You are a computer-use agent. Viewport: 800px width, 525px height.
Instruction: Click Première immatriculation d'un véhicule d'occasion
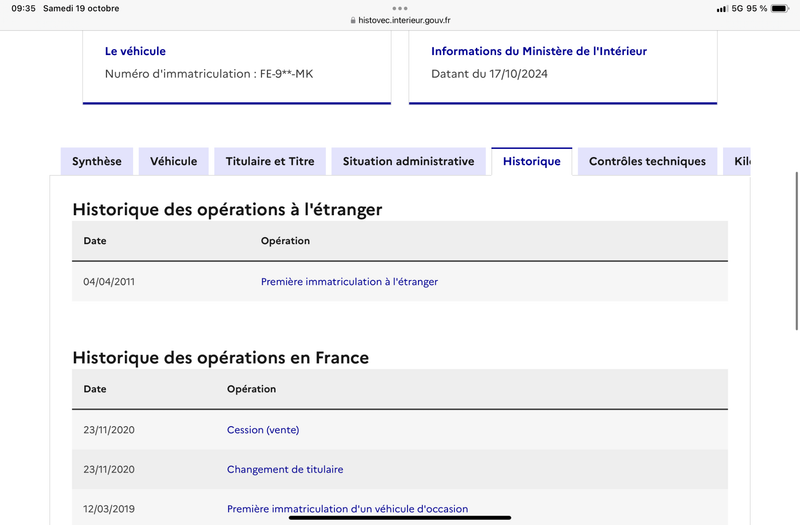coord(347,509)
